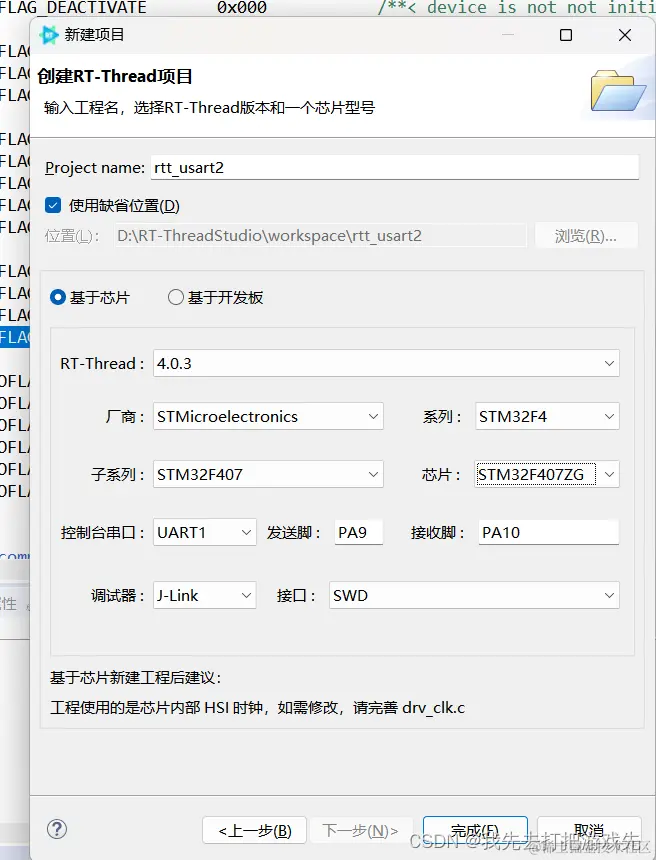Viewport: 656px width, 860px height.
Task: Click the 位置 workspace path field
Action: point(320,236)
